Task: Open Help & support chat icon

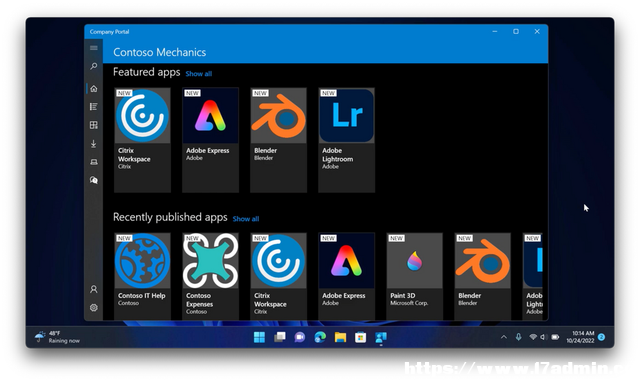Action: [93, 180]
